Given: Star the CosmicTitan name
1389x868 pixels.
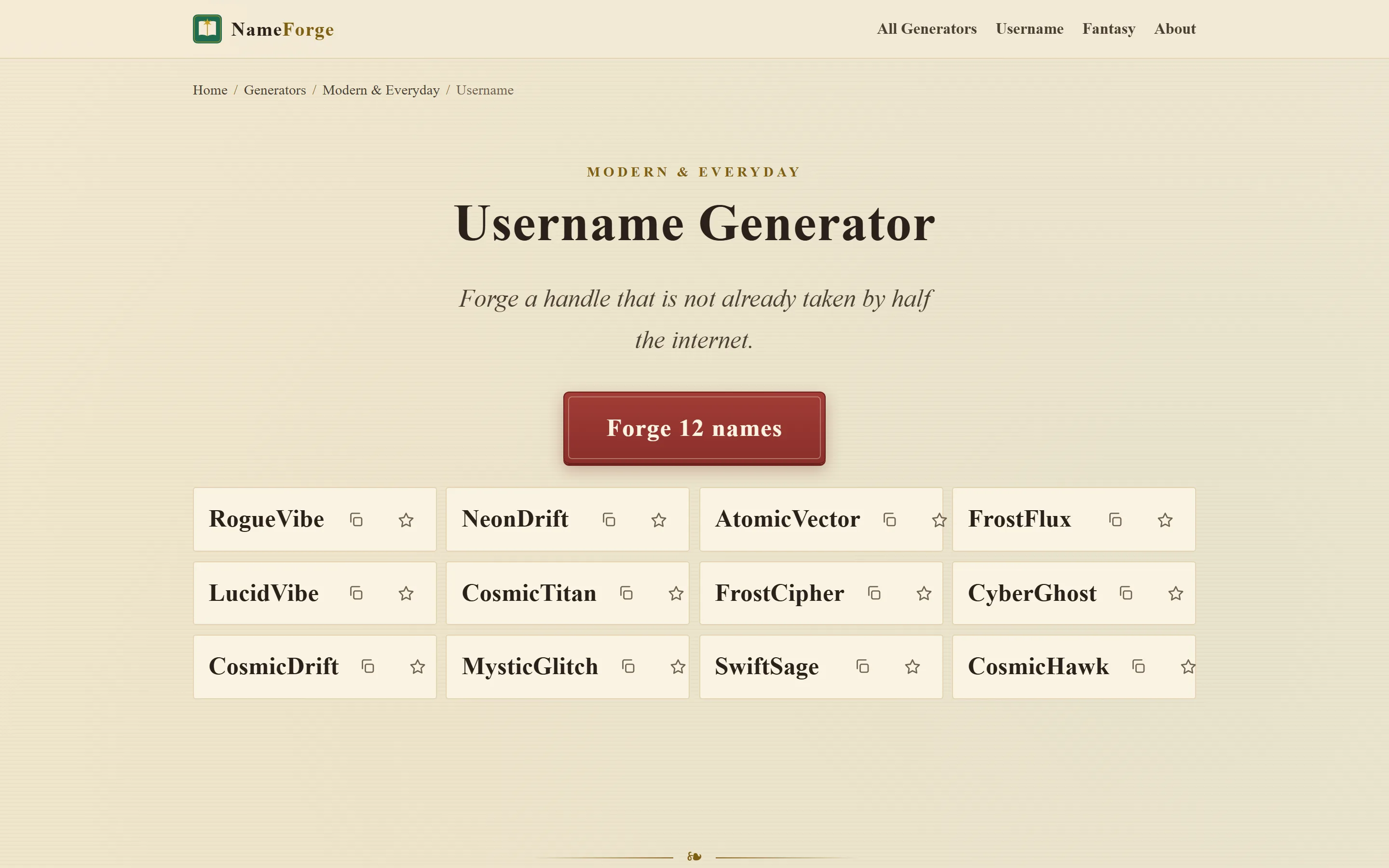Looking at the screenshot, I should 676,593.
